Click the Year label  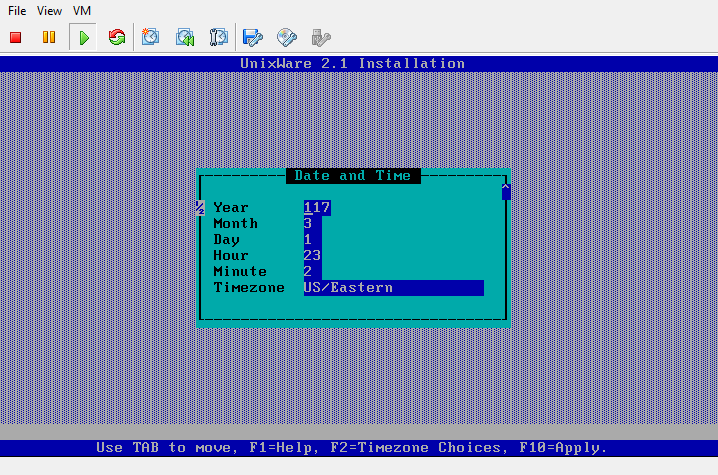click(x=231, y=207)
